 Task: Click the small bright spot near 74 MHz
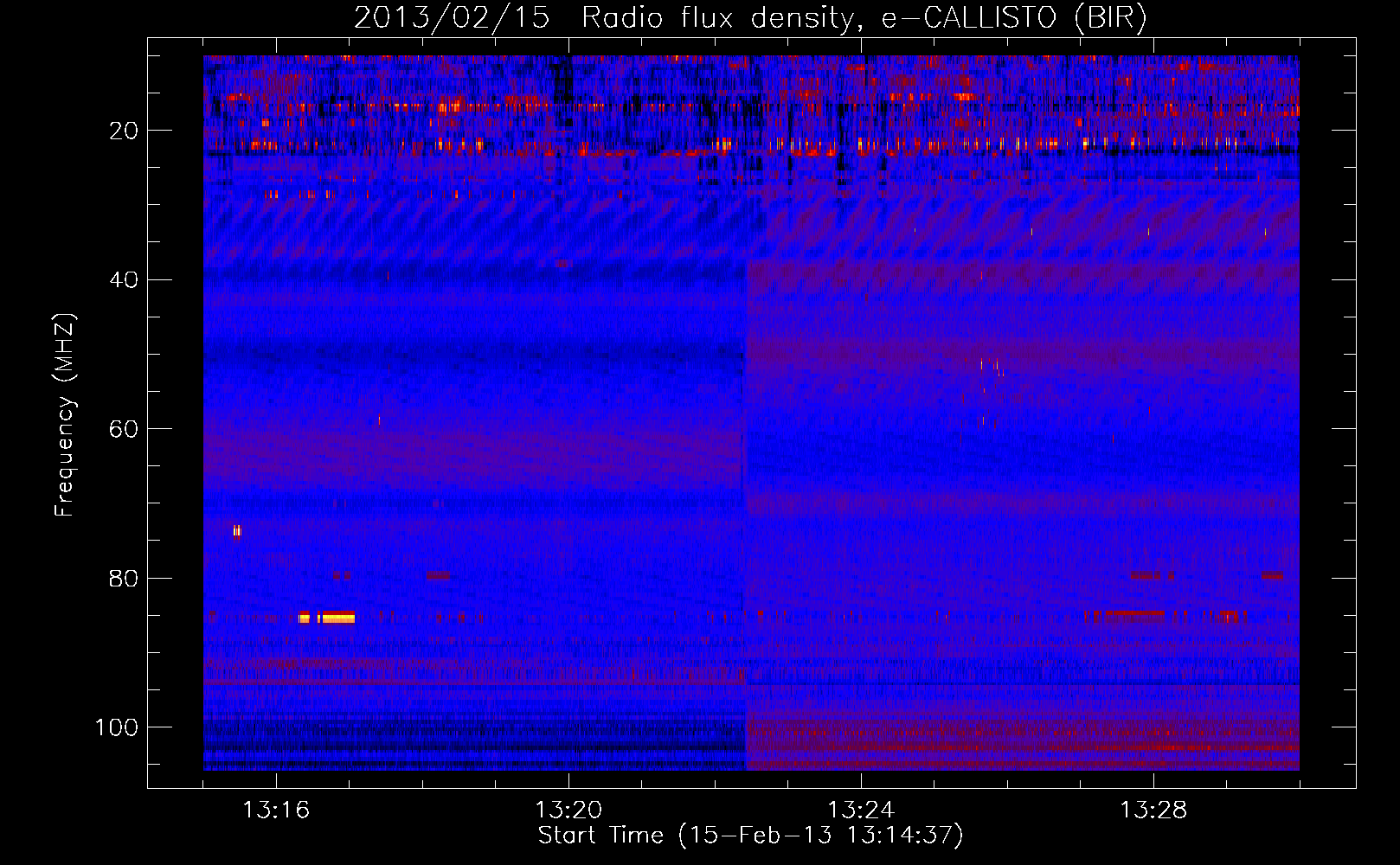[x=237, y=531]
